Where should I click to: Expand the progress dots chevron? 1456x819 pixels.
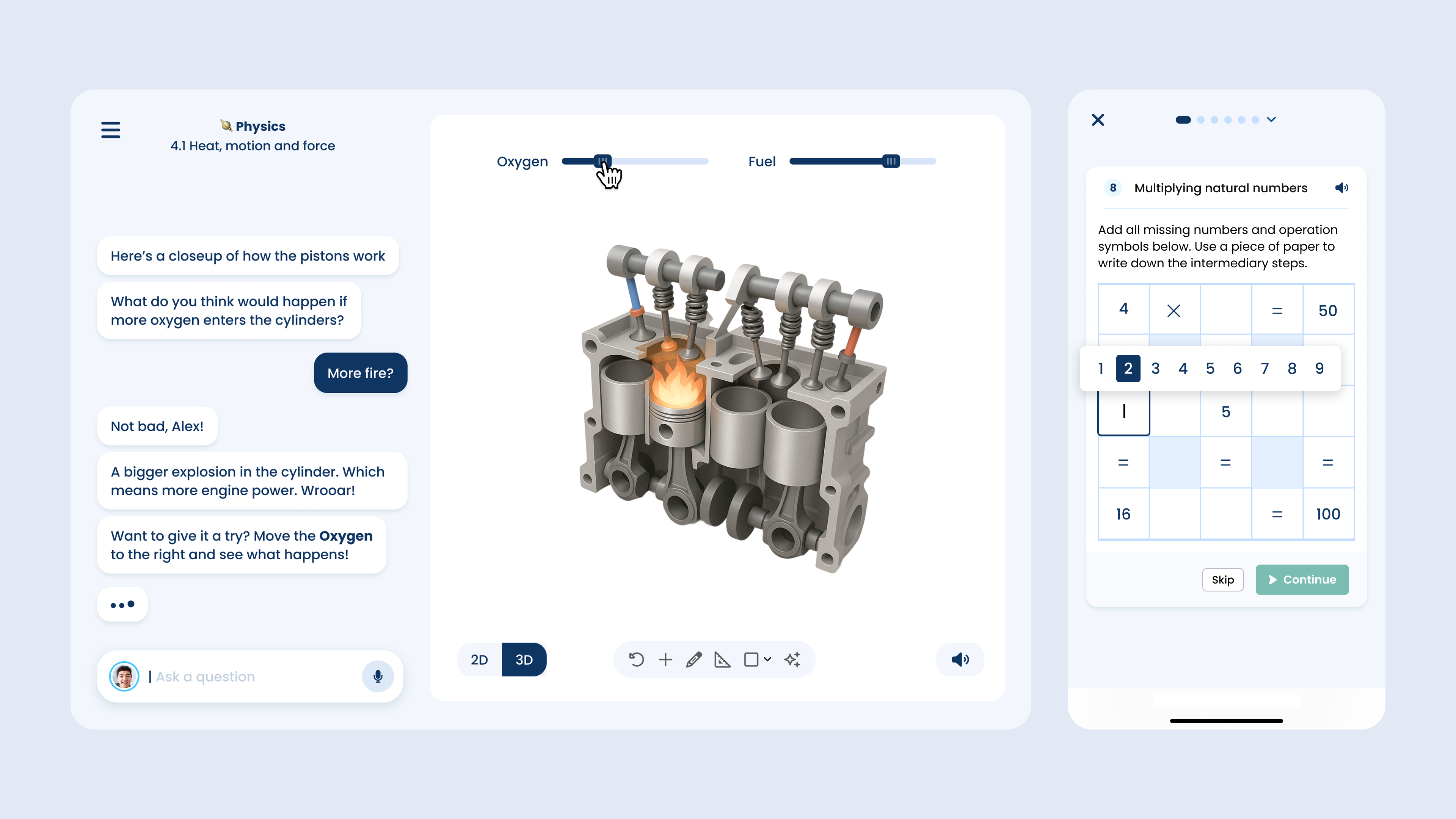tap(1271, 119)
